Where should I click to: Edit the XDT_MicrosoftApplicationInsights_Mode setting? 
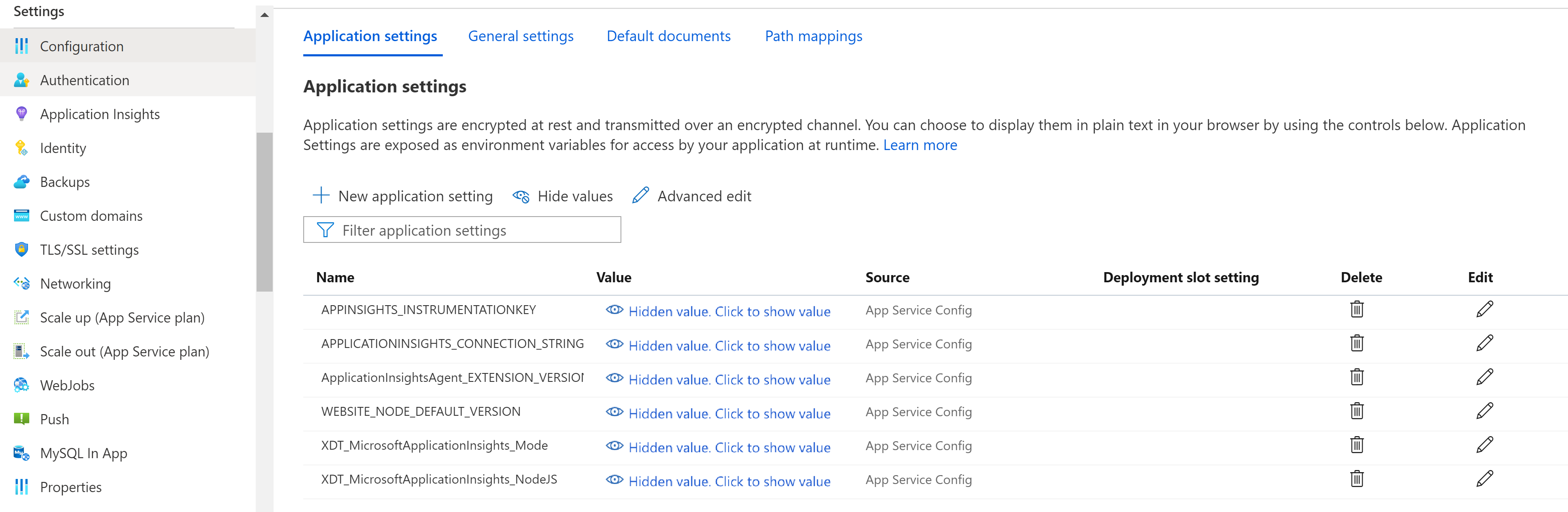coord(1484,446)
